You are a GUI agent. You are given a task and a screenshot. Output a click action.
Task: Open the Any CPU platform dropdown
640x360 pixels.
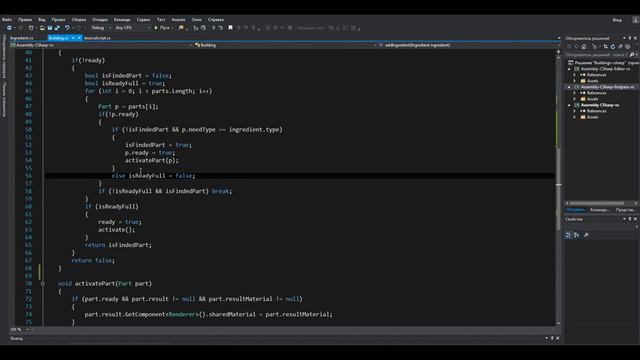click(x=132, y=28)
